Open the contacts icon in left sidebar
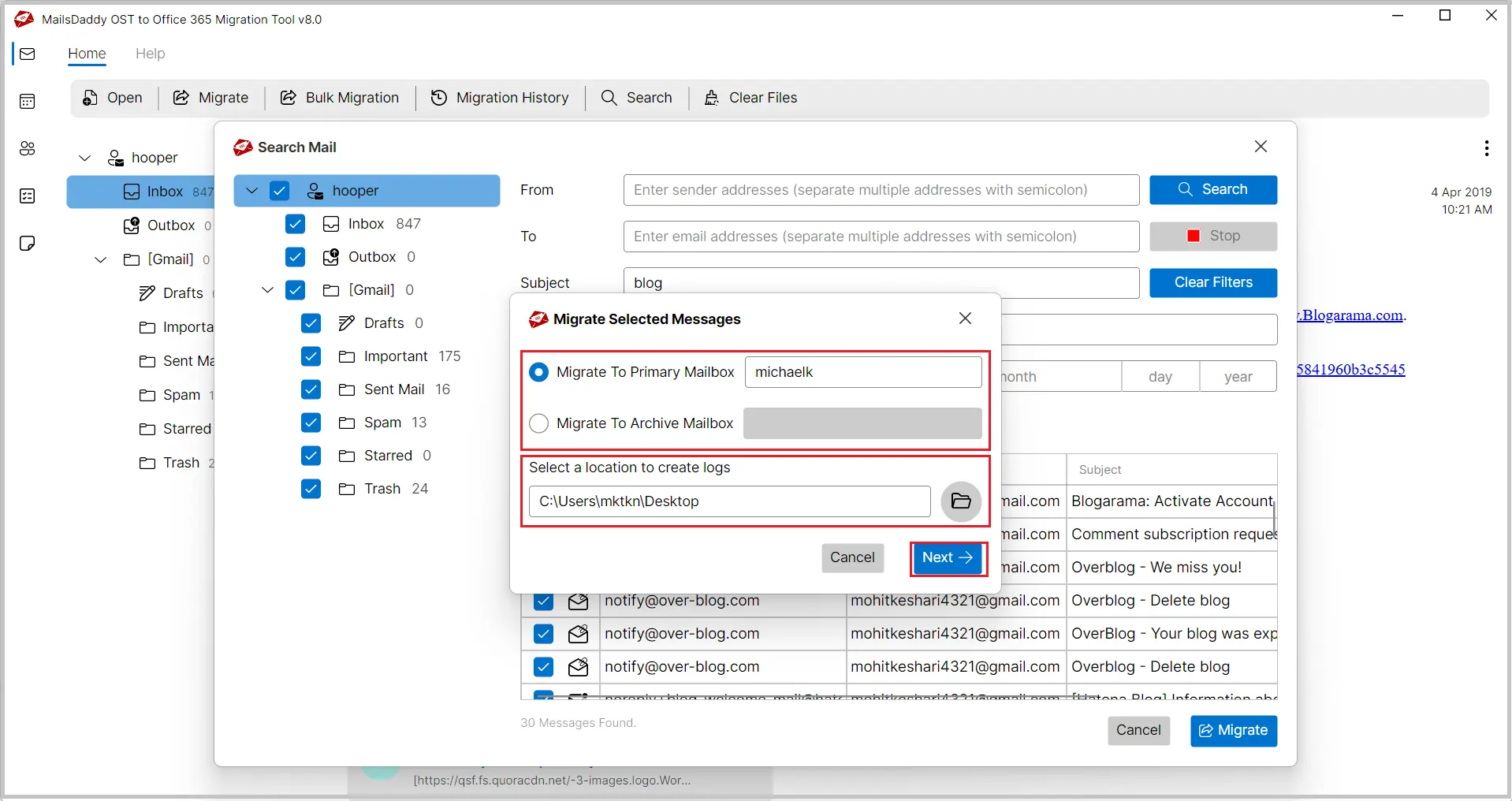 [28, 148]
